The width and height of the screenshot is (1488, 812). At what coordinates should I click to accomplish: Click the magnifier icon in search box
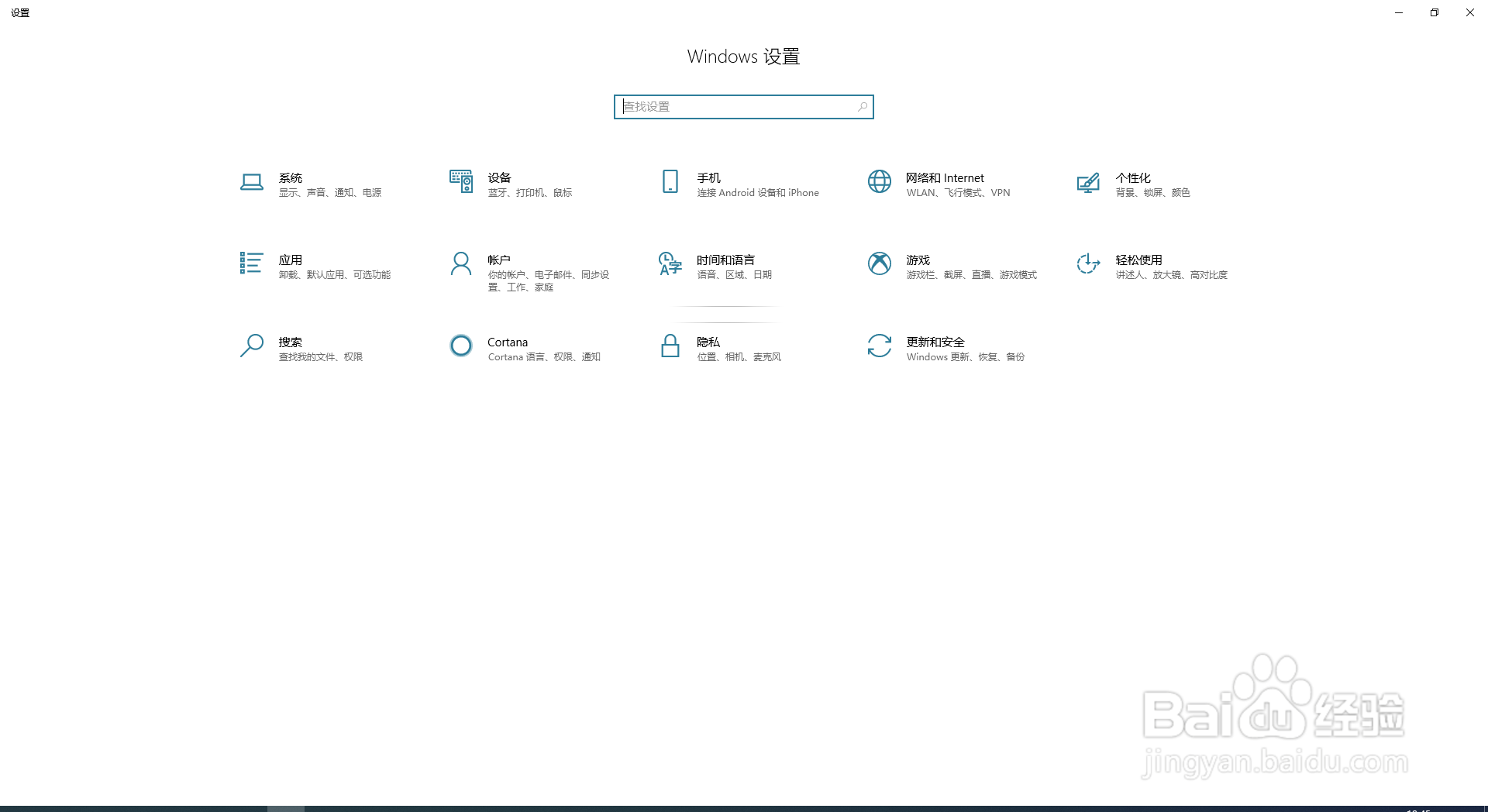(863, 107)
